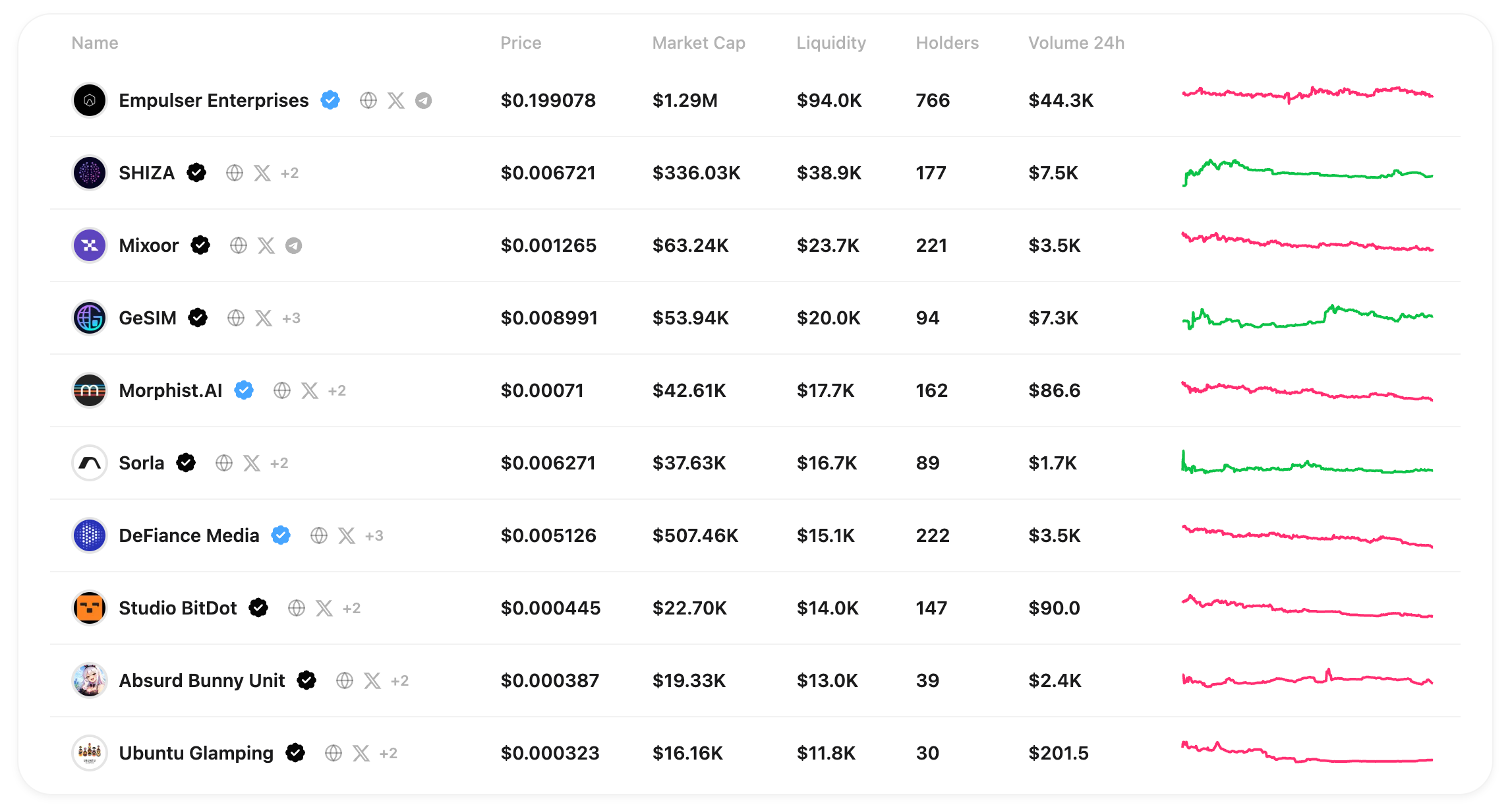Open GeSIM X (Twitter) icon
Image resolution: width=1512 pixels, height=811 pixels.
pos(264,318)
